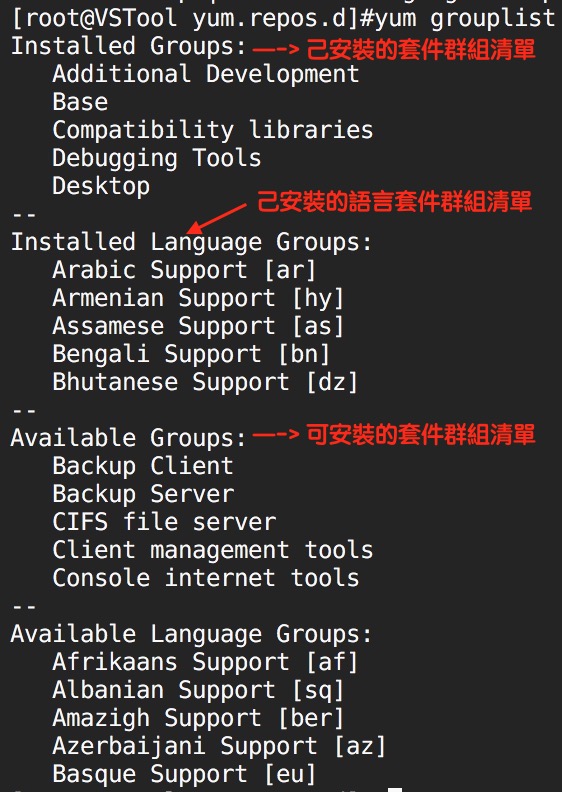Select 'Arabic Support [ar]' line
Screen dimensions: 562x792
[184, 270]
